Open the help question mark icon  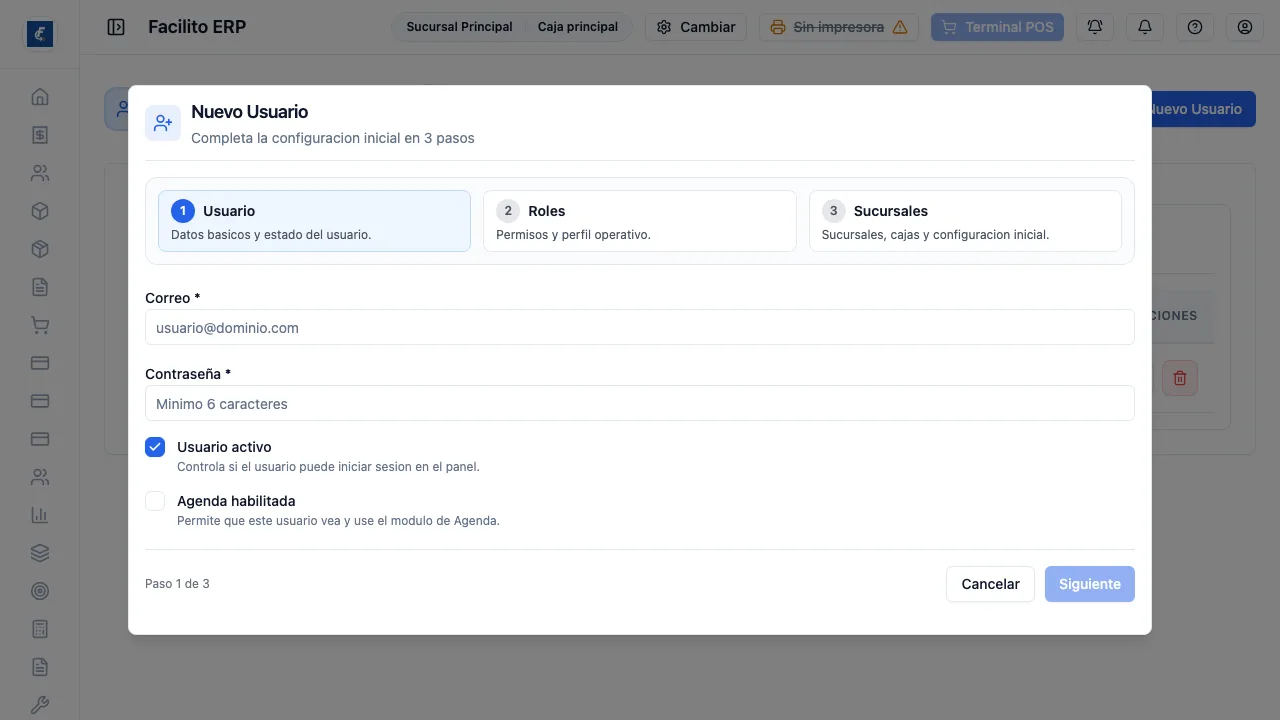point(1195,27)
